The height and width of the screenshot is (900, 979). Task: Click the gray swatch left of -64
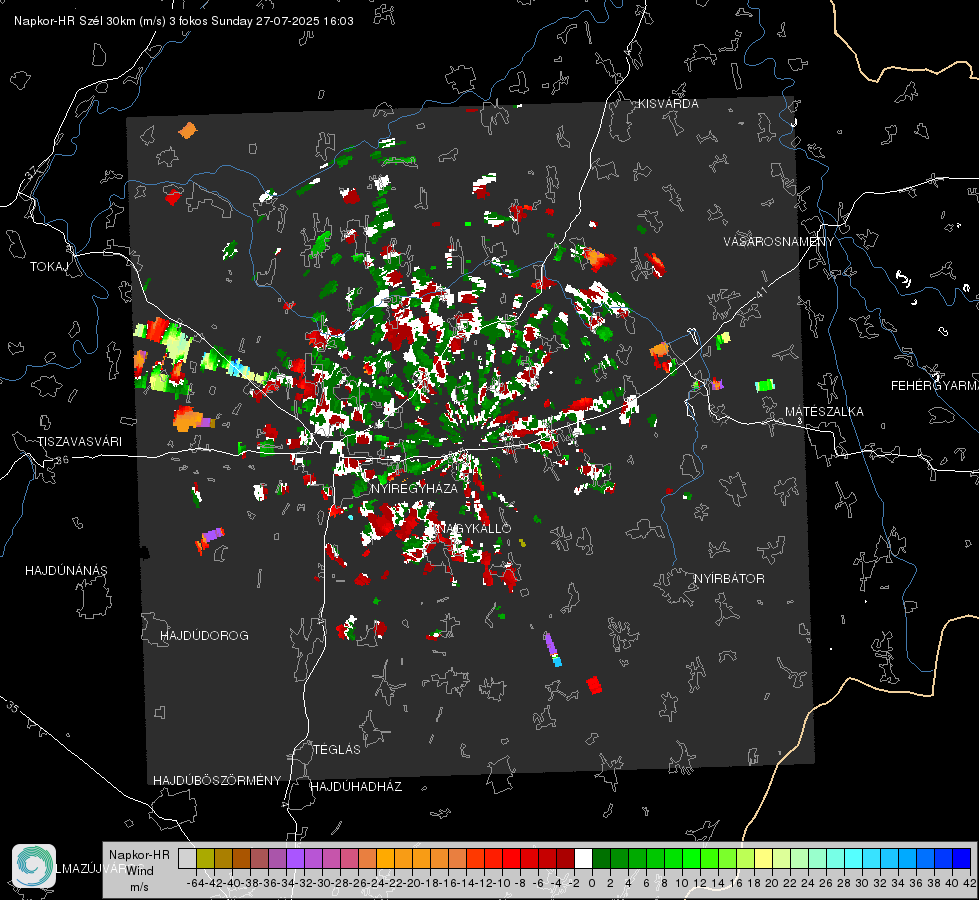point(187,858)
